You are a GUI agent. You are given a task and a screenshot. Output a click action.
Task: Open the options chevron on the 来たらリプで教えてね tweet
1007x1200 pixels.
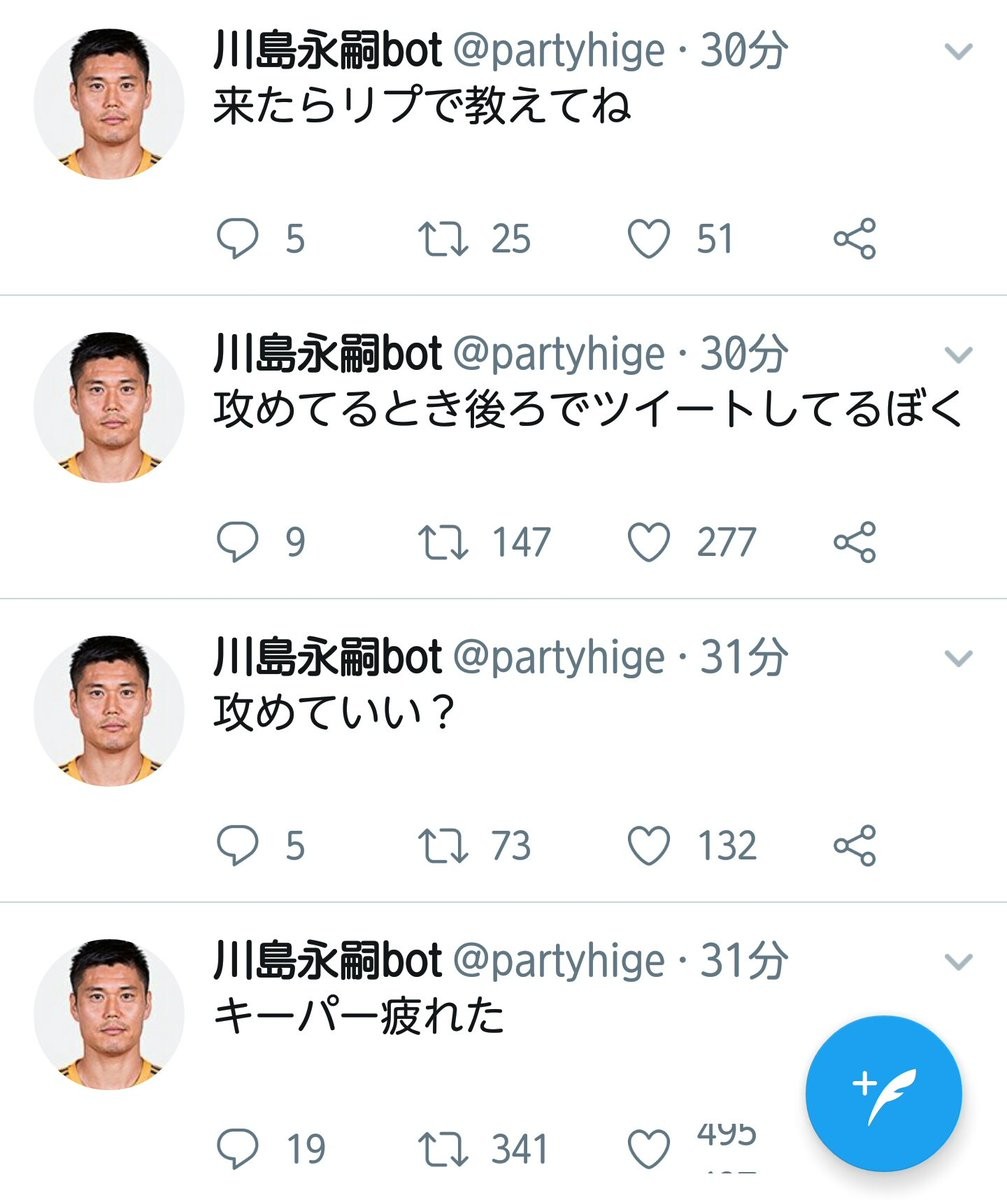coord(958,52)
